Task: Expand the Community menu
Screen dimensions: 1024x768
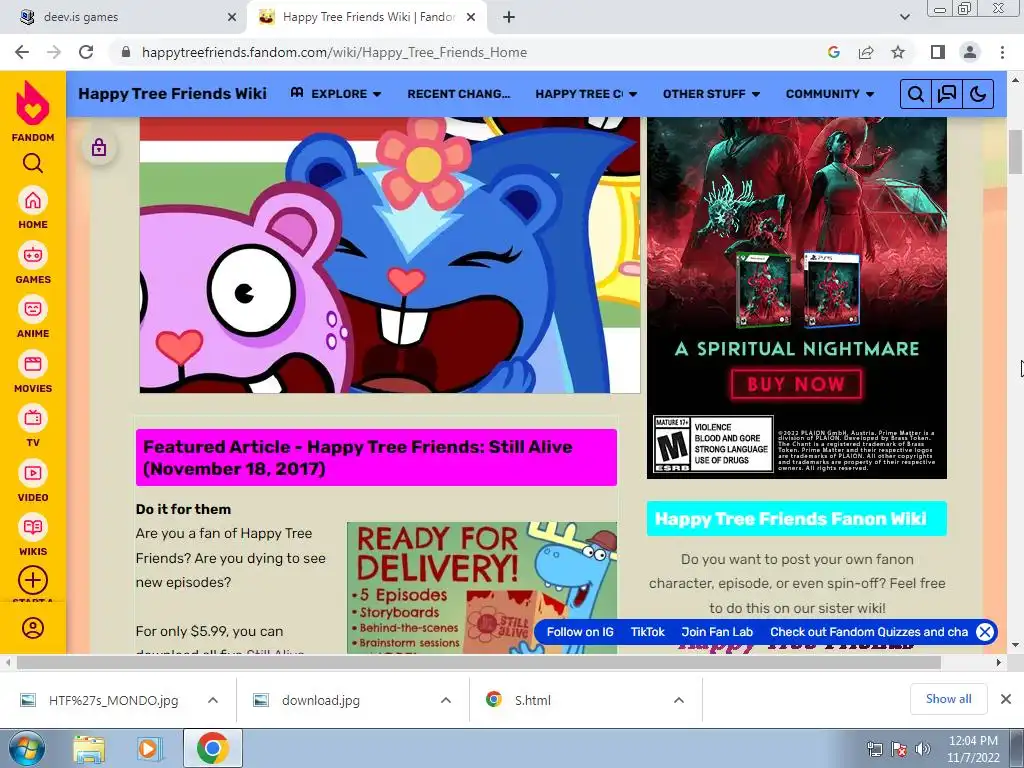Action: (829, 94)
